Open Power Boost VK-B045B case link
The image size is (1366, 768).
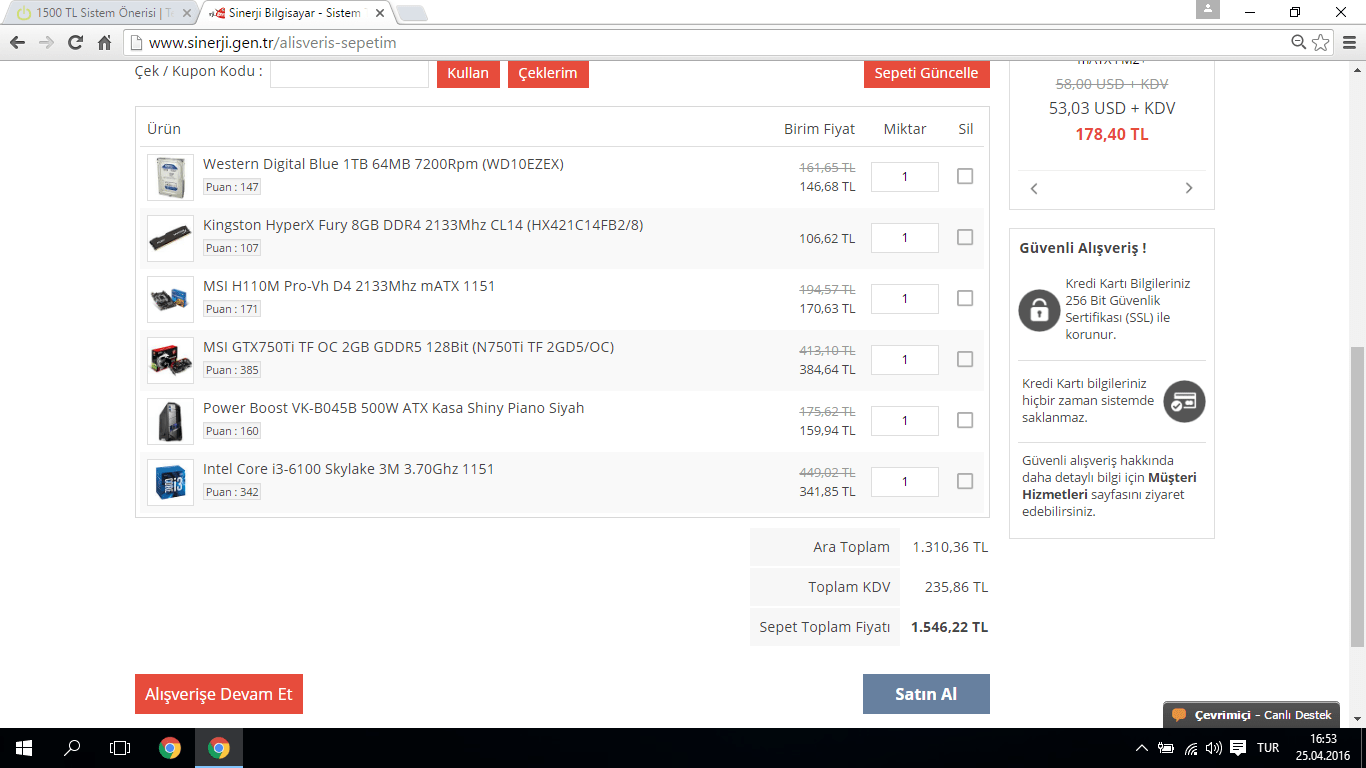coord(393,408)
